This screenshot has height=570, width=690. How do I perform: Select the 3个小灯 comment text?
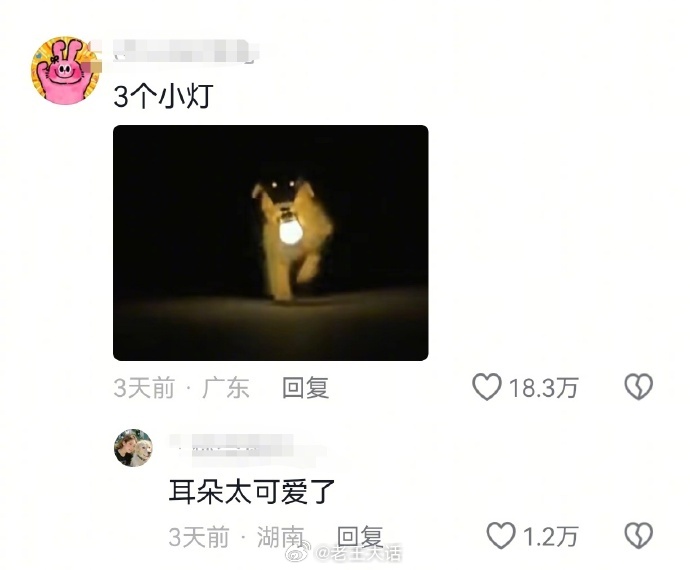coord(163,96)
